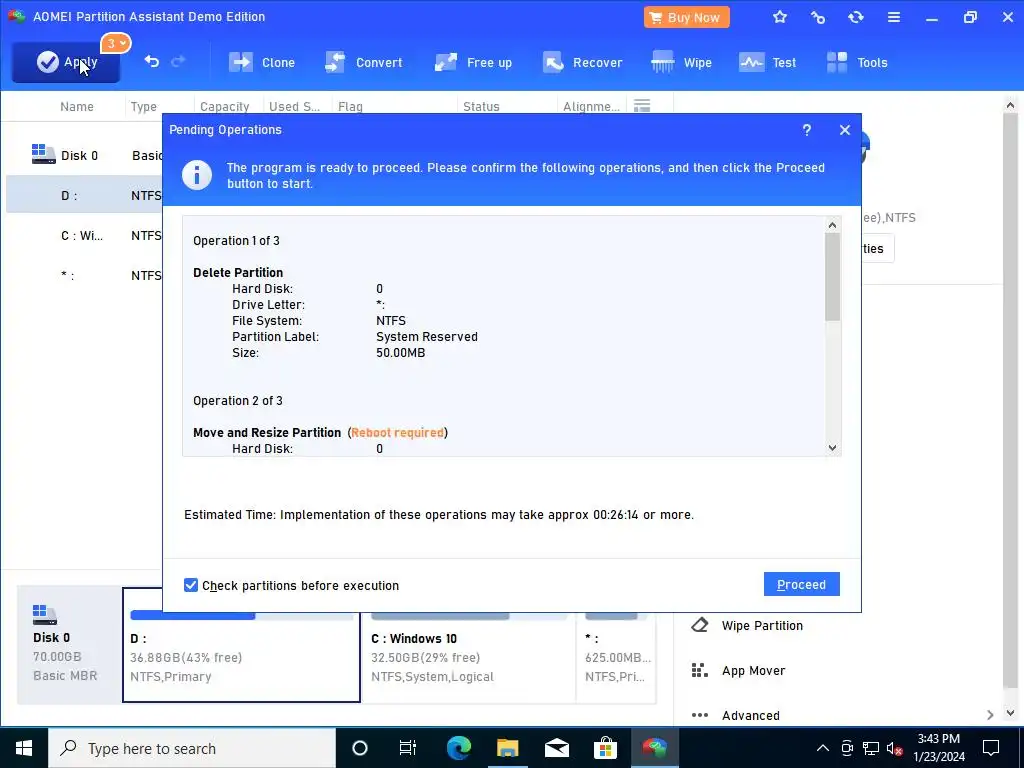Open the Test tool

click(767, 63)
